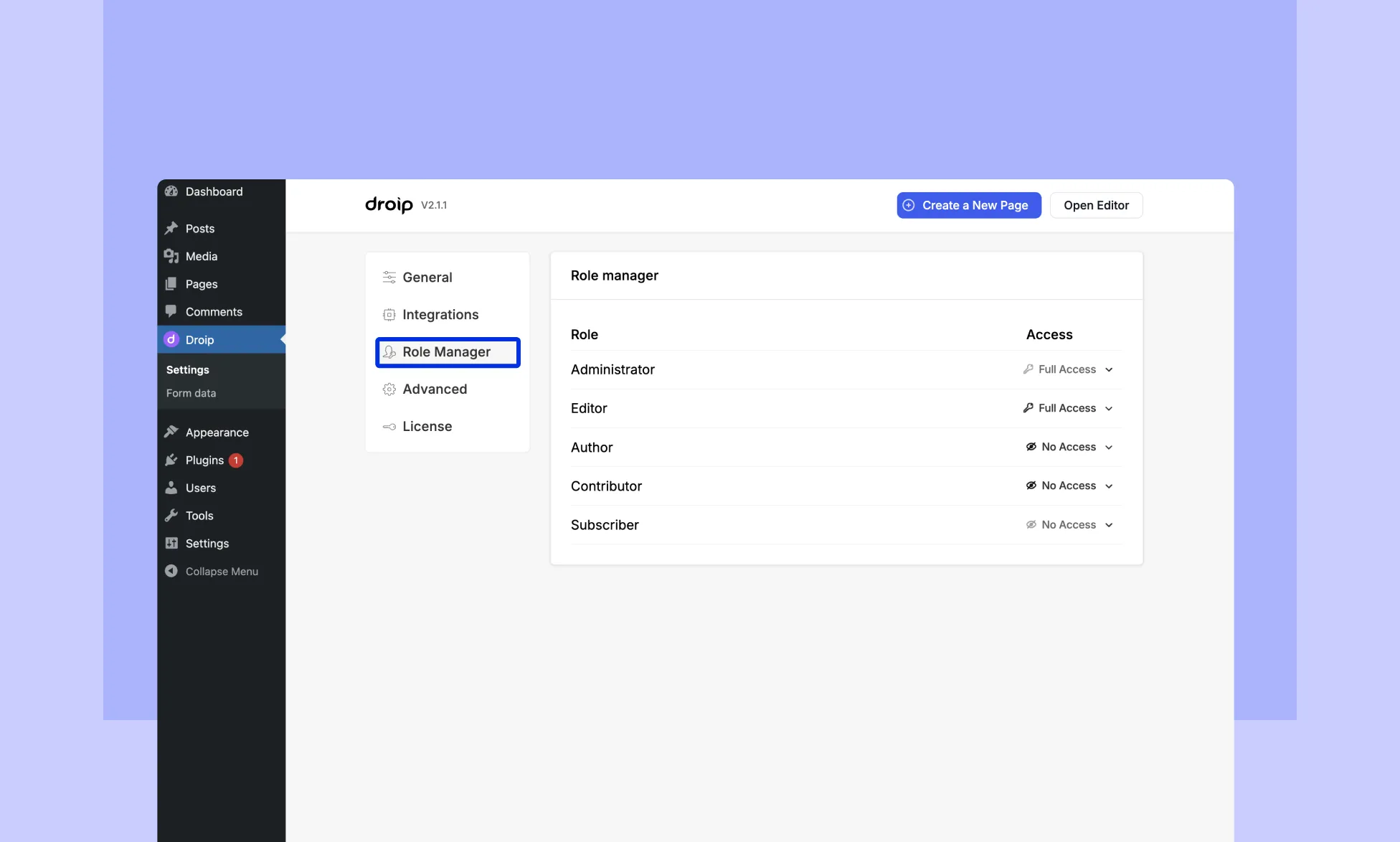Open Form data submenu item
Screen dimensions: 1400x842
click(x=191, y=393)
